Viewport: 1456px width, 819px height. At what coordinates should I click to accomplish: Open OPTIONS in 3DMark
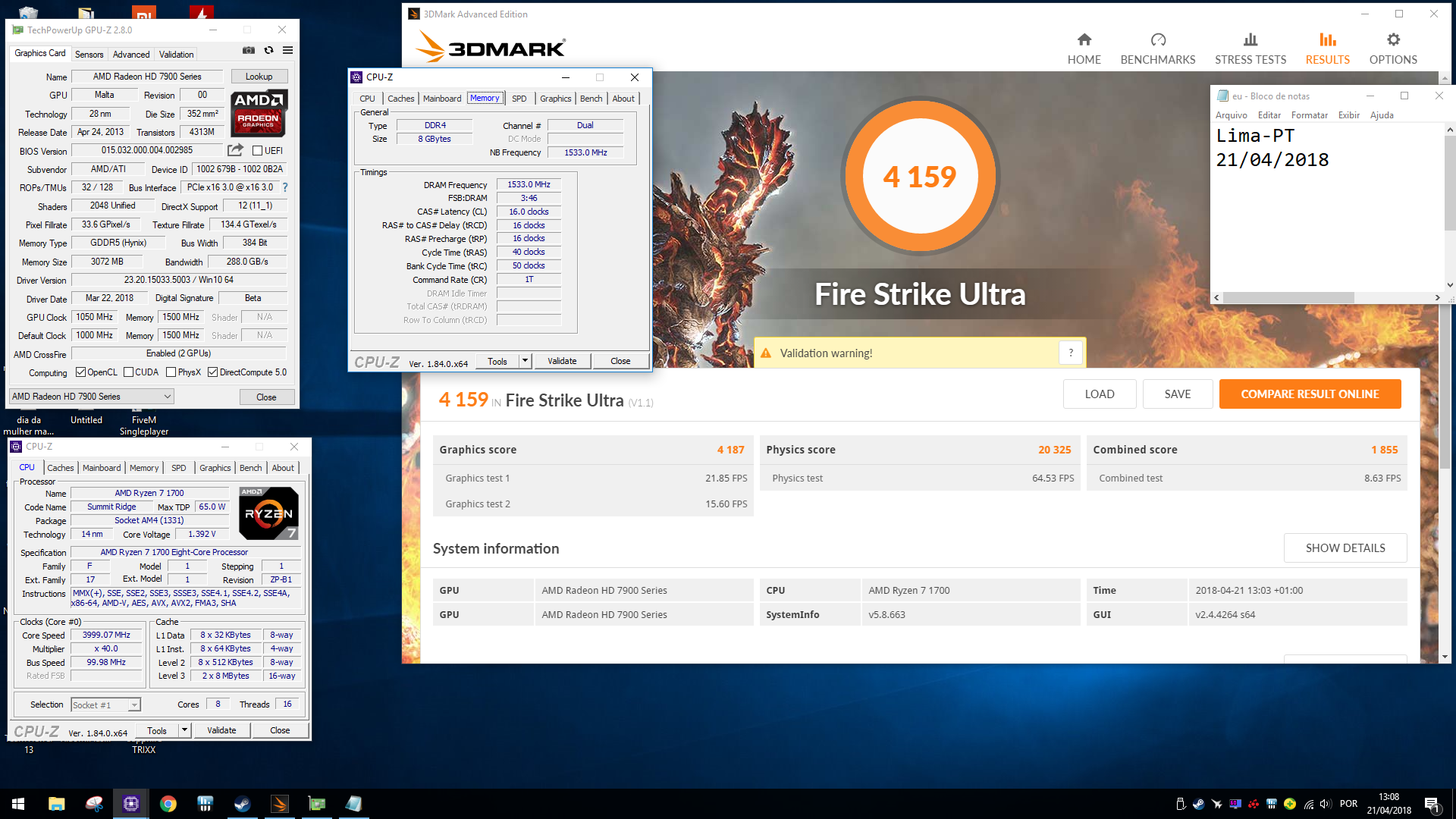point(1393,49)
